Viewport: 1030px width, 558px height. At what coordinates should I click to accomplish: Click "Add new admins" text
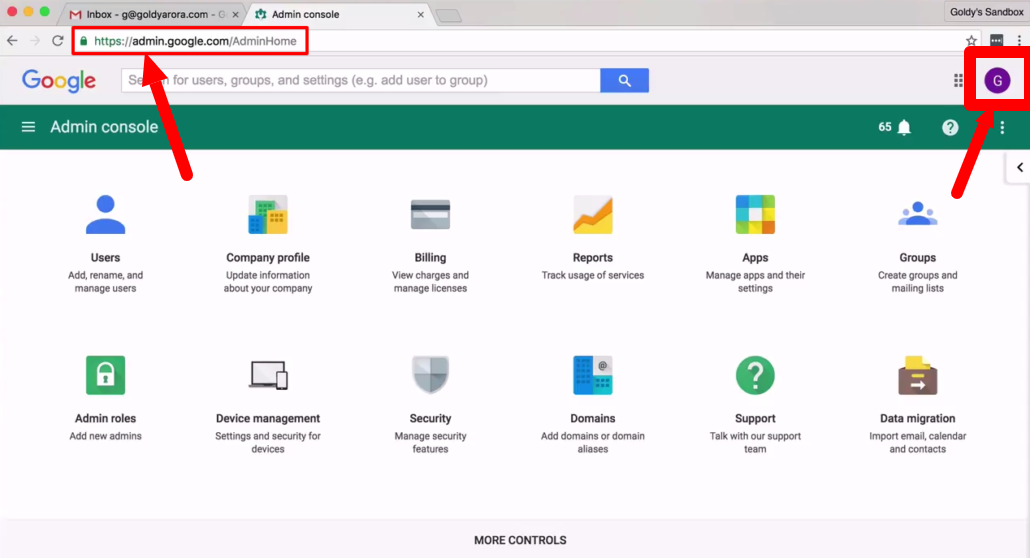[x=105, y=436]
